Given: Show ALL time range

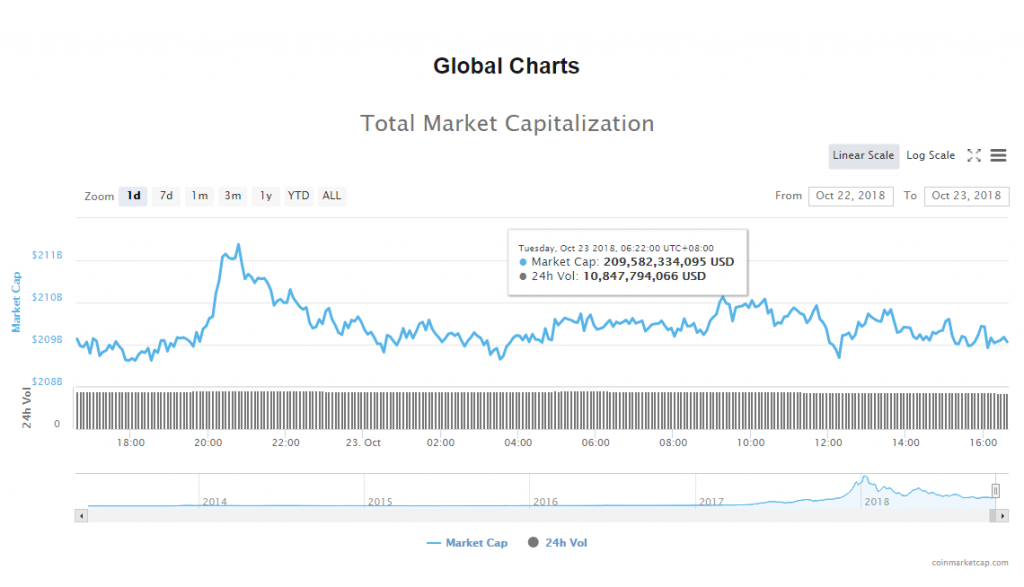Looking at the screenshot, I should (x=331, y=196).
